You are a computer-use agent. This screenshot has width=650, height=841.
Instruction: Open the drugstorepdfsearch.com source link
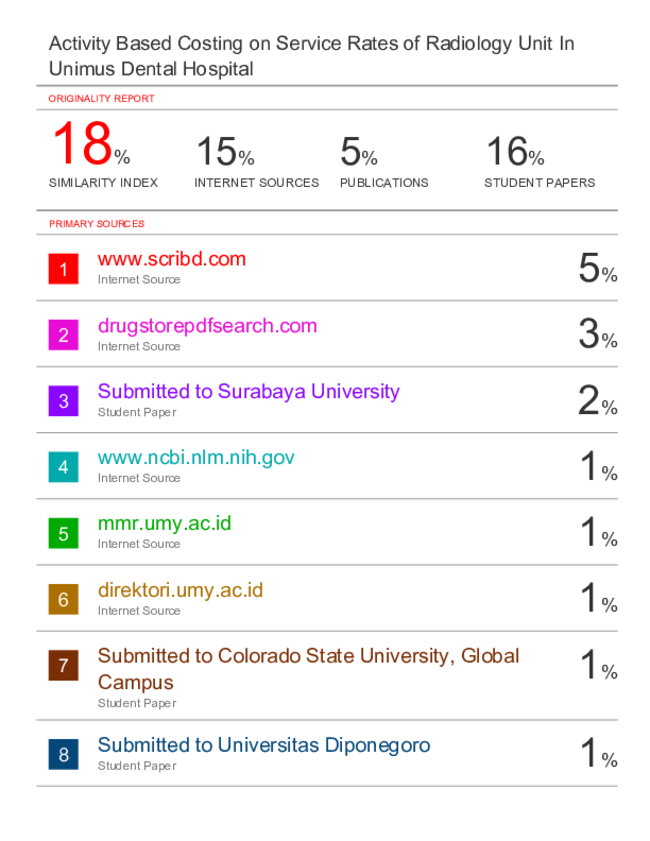207,326
